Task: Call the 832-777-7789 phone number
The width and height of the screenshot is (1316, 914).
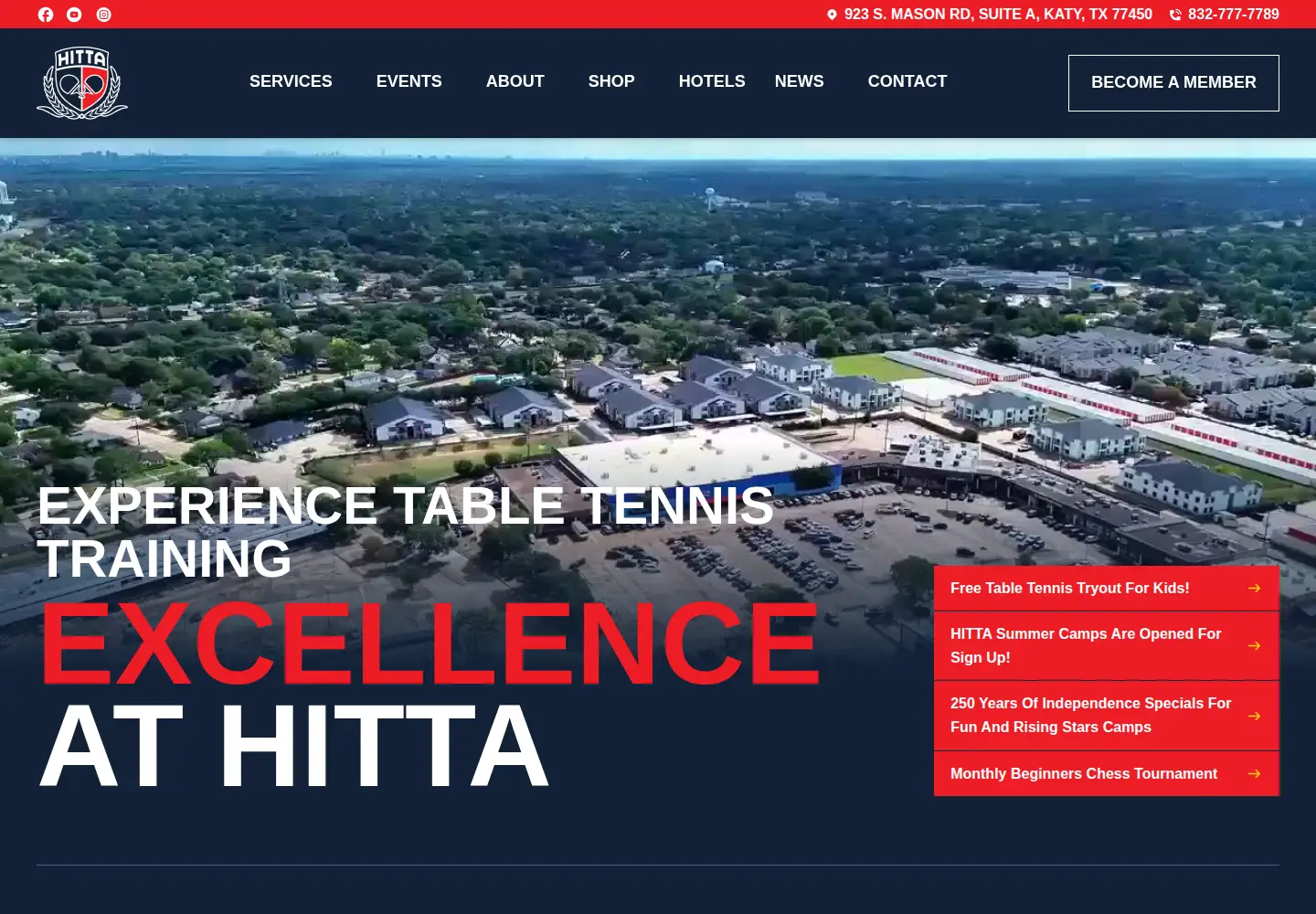Action: [1234, 15]
